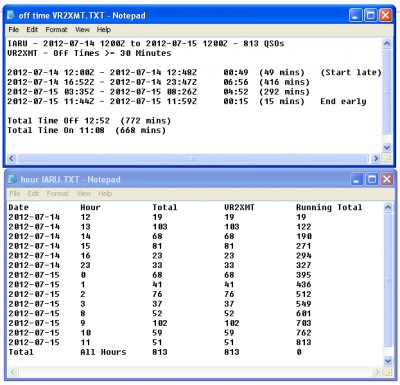
Task: Click scroll up arrow in off time window
Action: 387,43
